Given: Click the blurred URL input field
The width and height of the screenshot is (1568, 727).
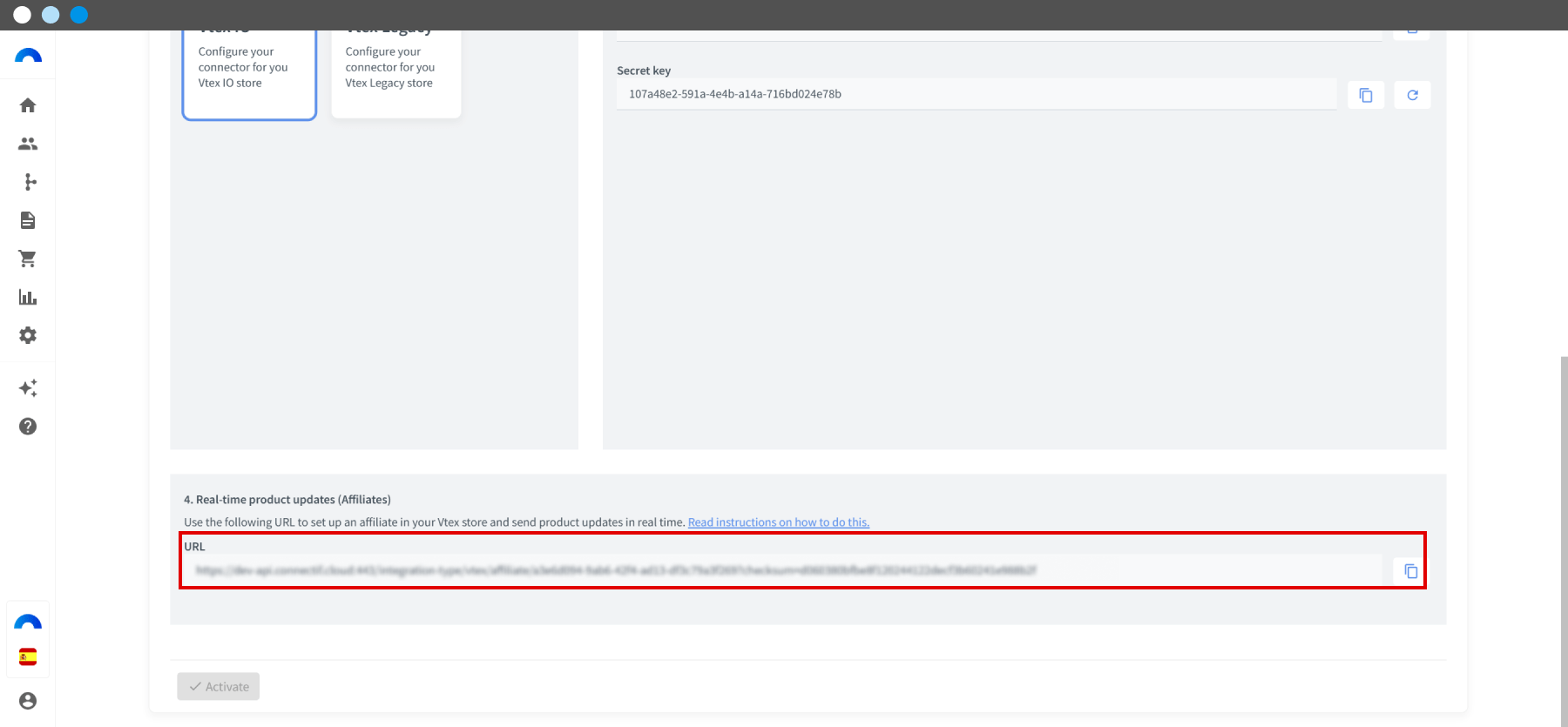Looking at the screenshot, I should click(x=782, y=570).
